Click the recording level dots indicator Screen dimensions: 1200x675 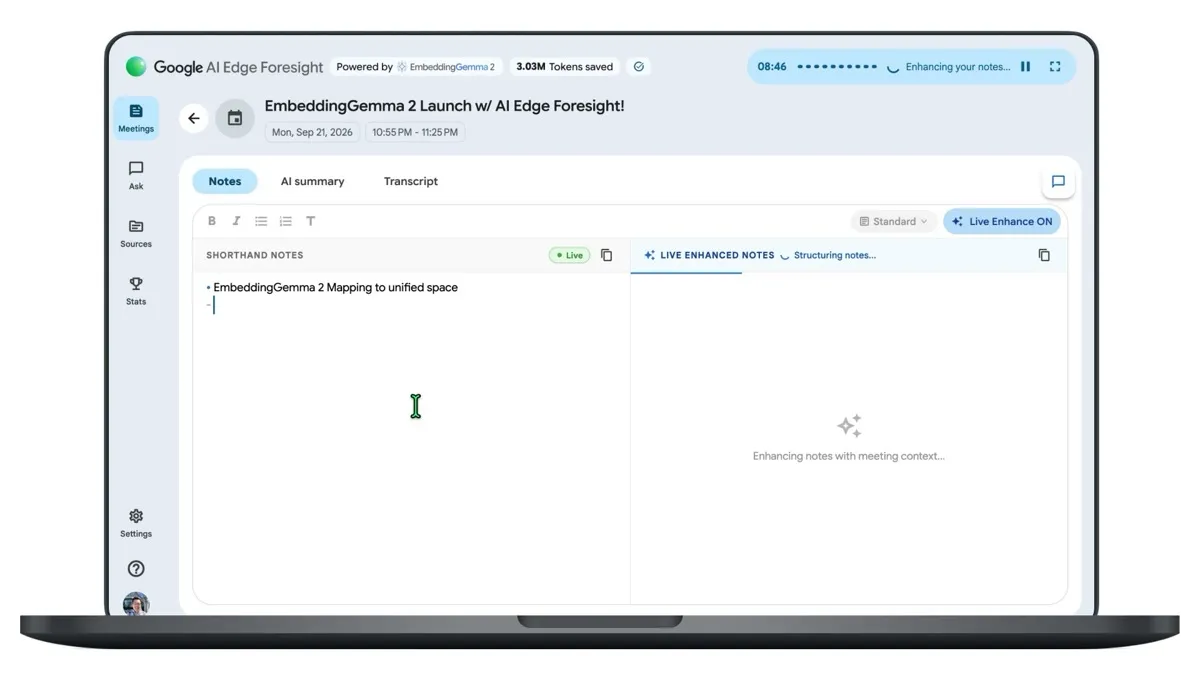[x=837, y=67]
